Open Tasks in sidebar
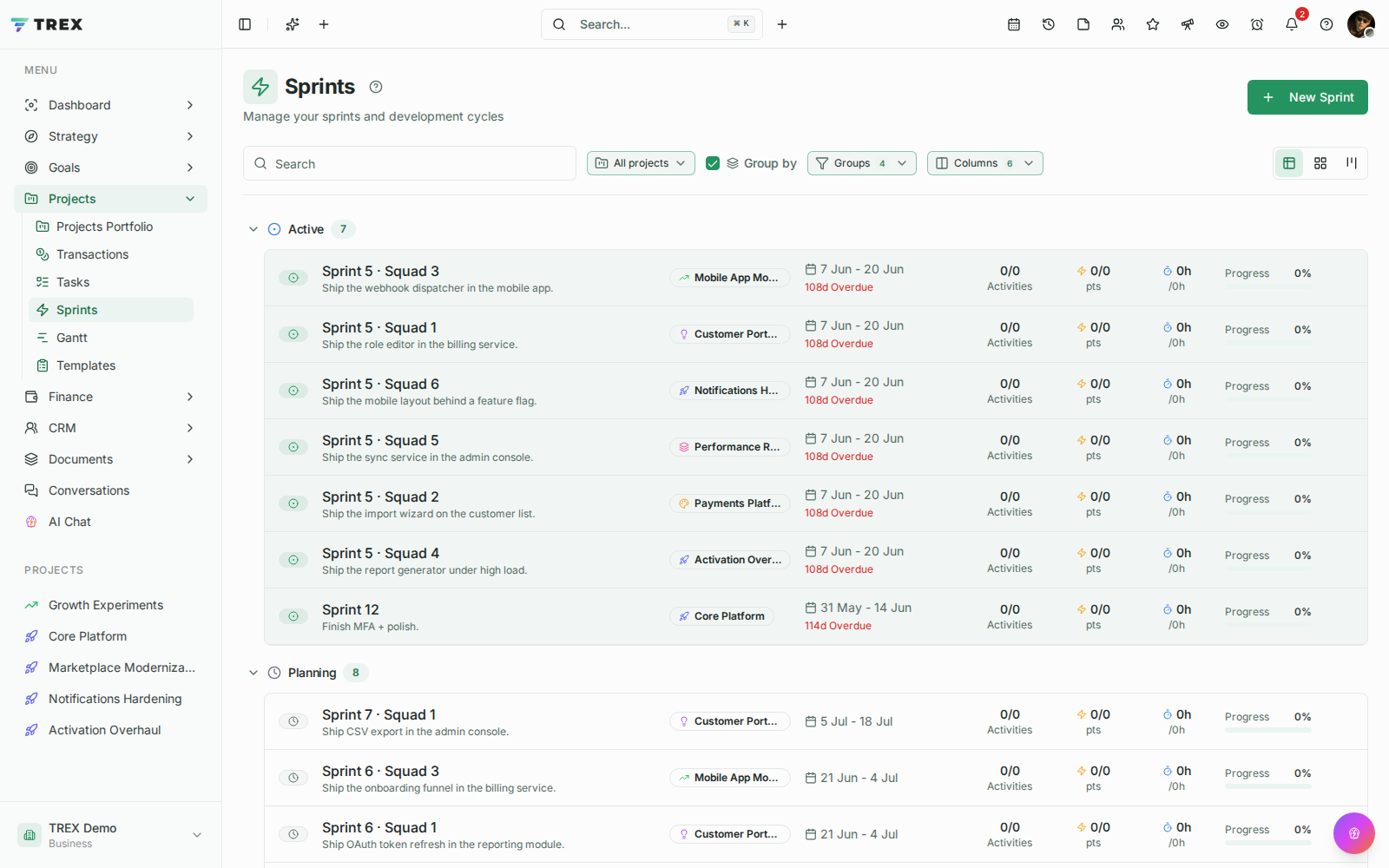The image size is (1389, 868). 111,282
